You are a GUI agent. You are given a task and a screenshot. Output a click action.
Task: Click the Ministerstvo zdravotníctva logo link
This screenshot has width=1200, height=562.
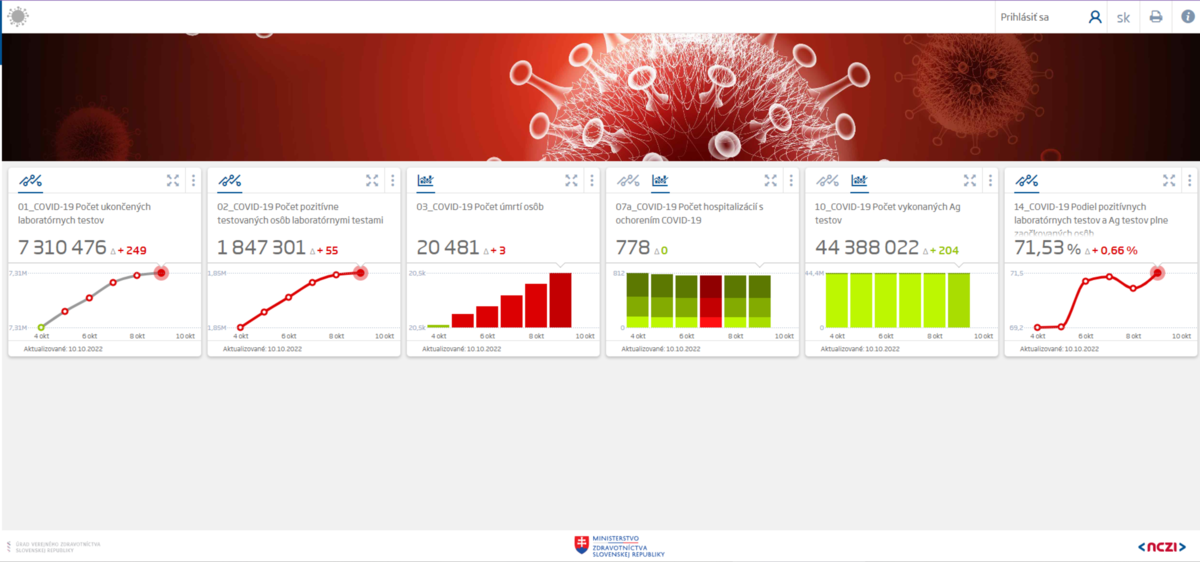click(619, 545)
